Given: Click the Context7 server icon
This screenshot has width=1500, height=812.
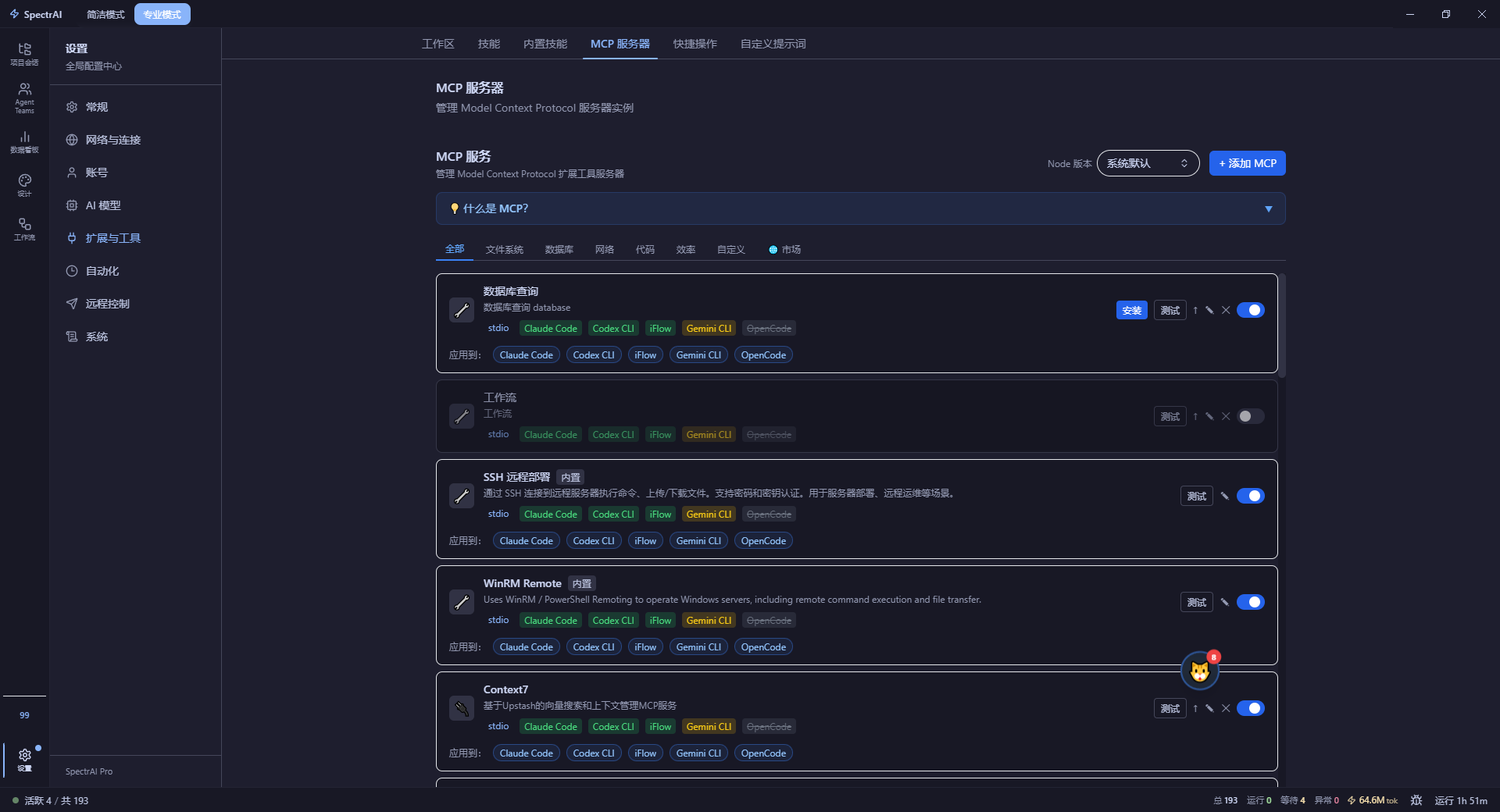Looking at the screenshot, I should coord(462,708).
